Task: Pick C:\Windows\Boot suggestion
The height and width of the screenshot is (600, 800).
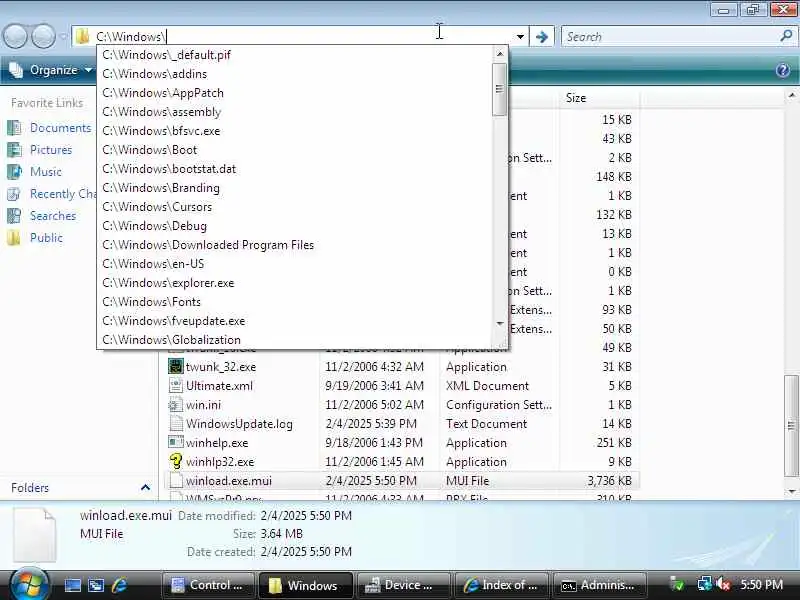Action: [295, 150]
